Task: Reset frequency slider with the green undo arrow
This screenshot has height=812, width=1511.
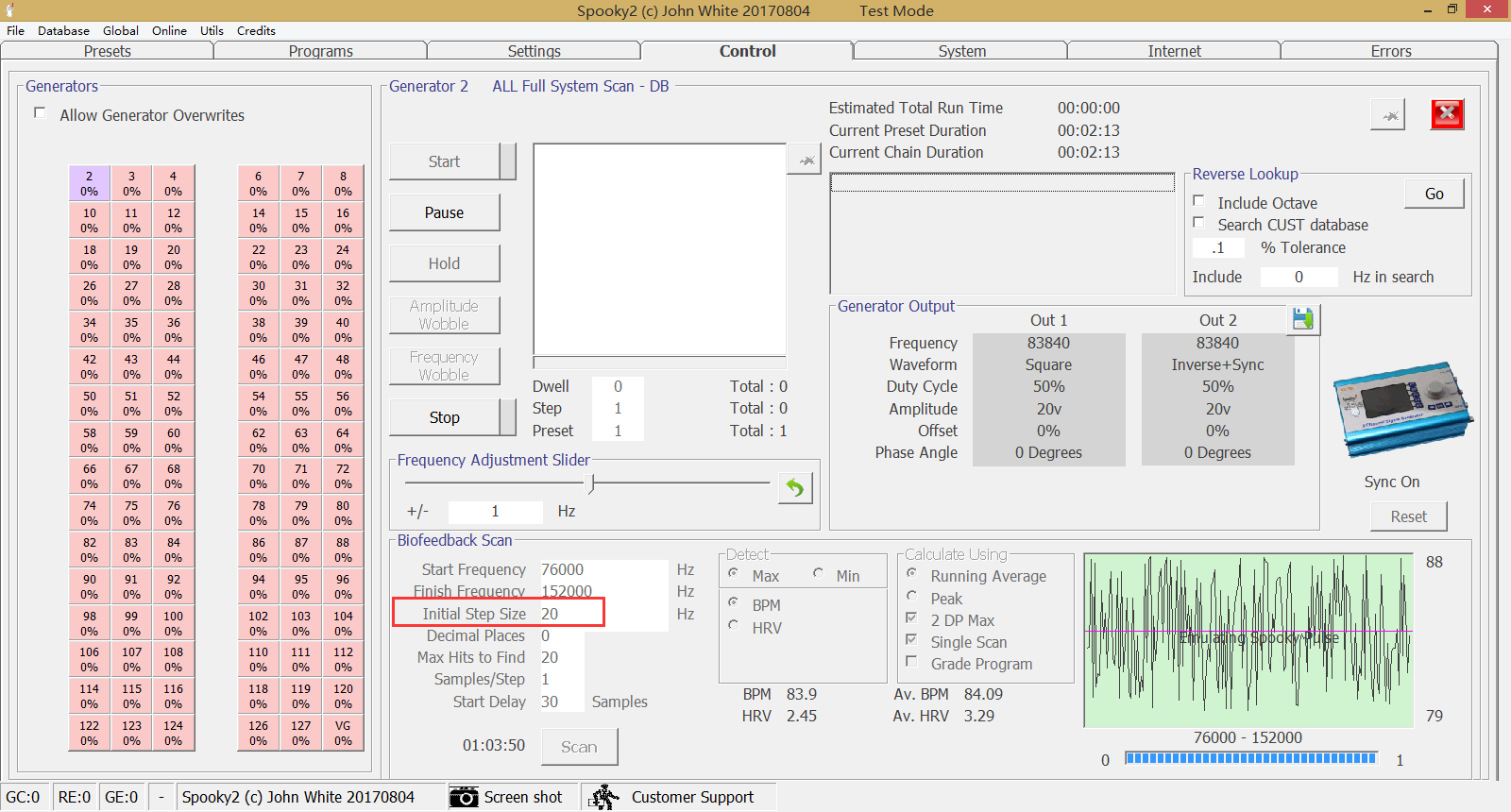Action: (795, 488)
